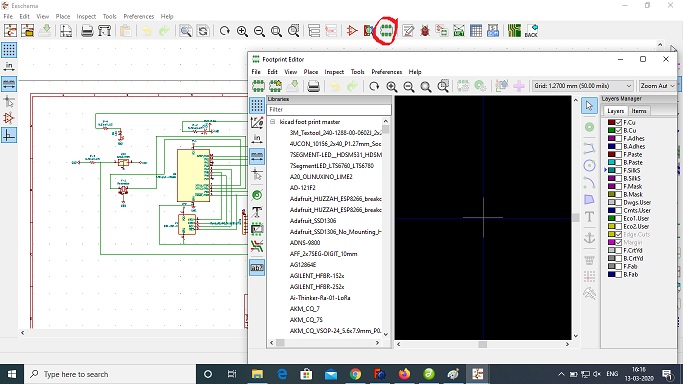Image resolution: width=683 pixels, height=384 pixels.
Task: Select the add text tool in Footprint Editor
Action: click(589, 217)
